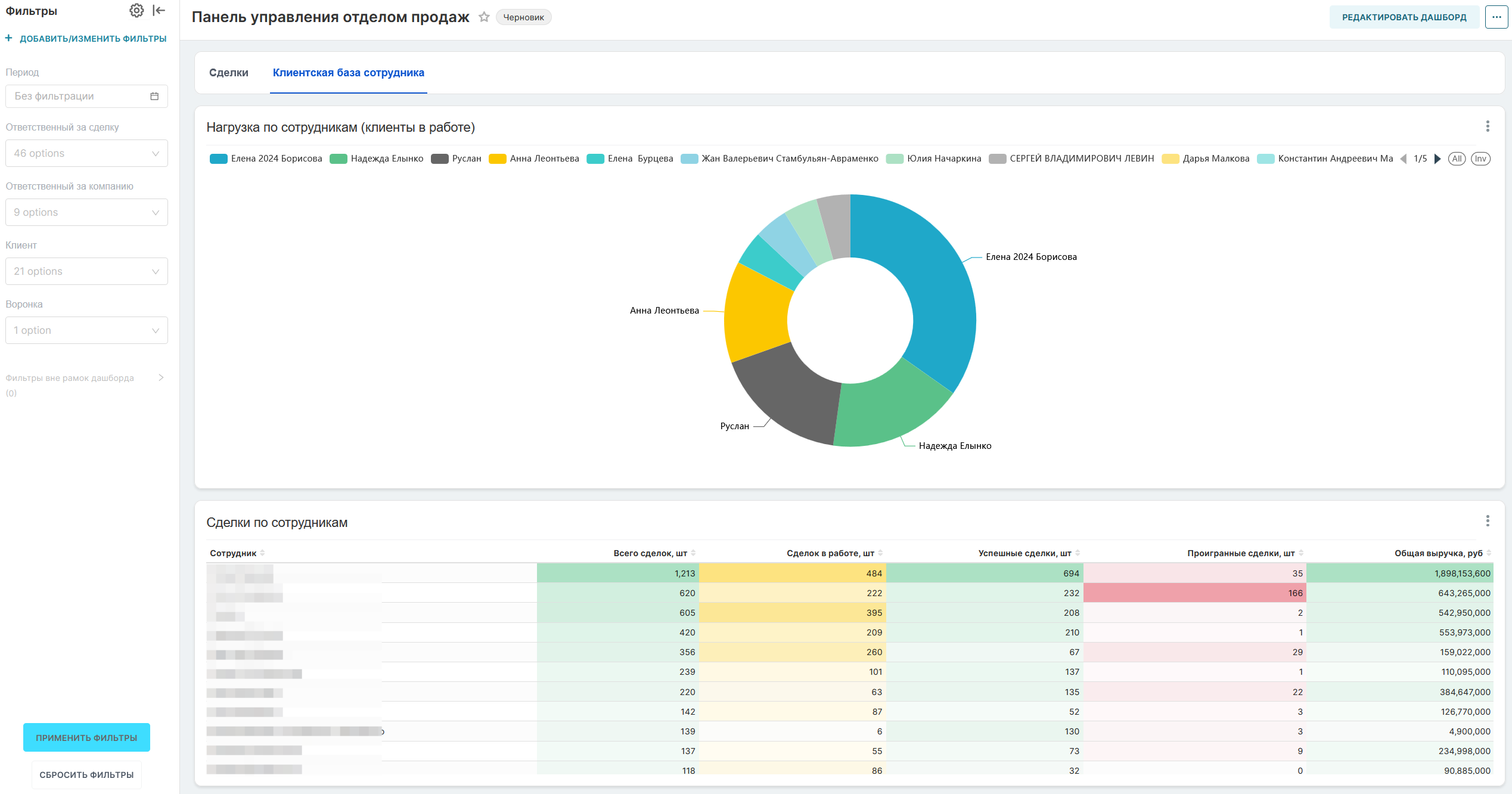1512x794 pixels.
Task: Open the period calendar picker
Action: tap(154, 97)
